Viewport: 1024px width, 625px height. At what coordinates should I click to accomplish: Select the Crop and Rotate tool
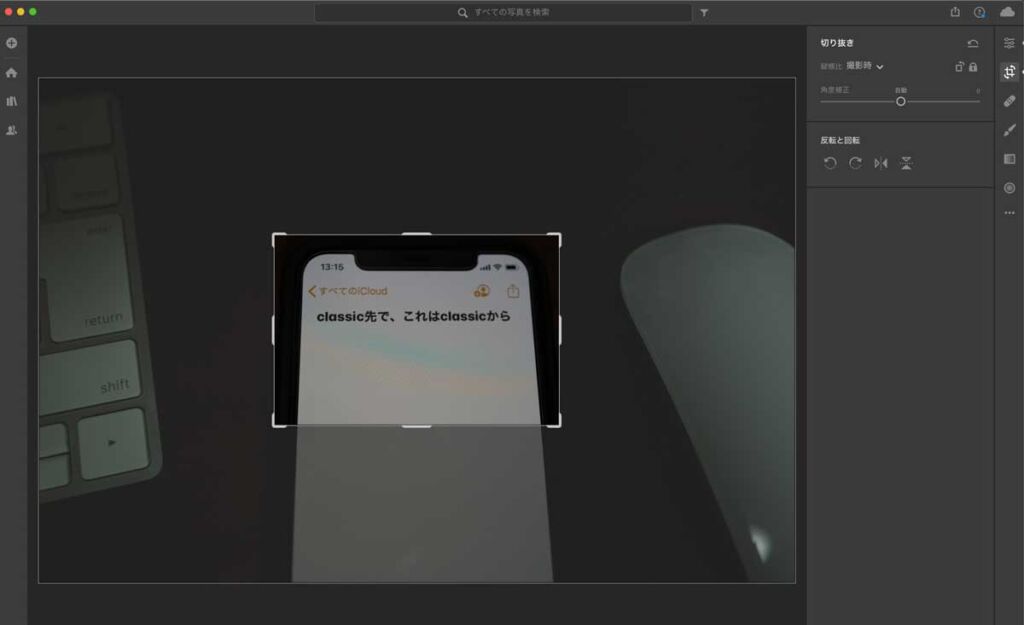(x=1010, y=72)
